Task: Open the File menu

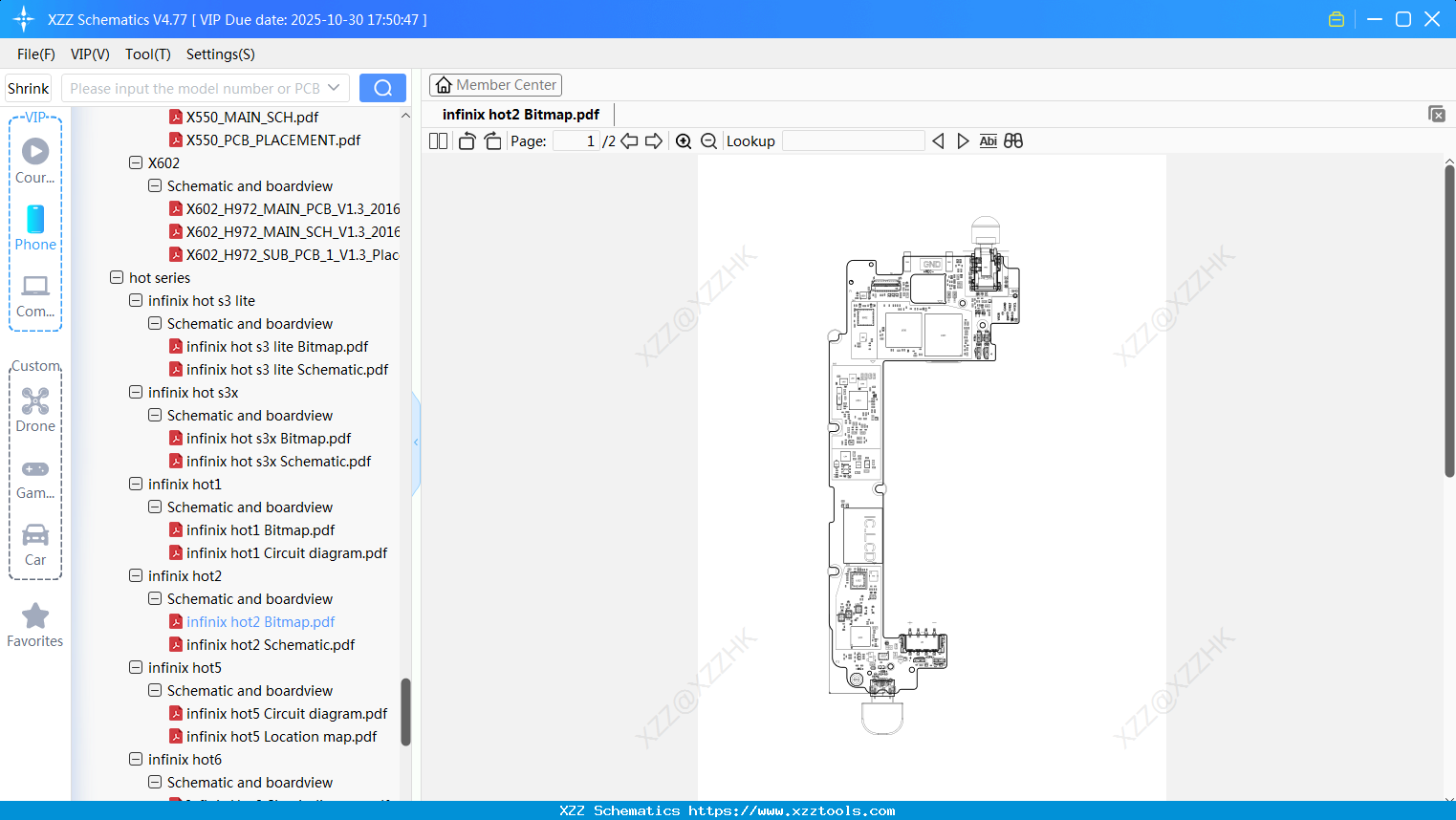Action: (x=35, y=54)
